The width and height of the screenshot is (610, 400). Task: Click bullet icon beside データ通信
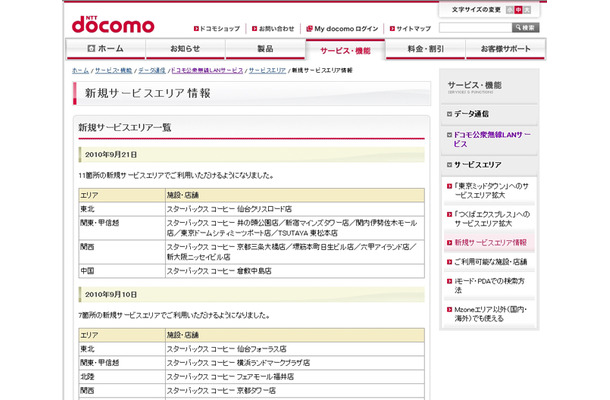(x=449, y=114)
